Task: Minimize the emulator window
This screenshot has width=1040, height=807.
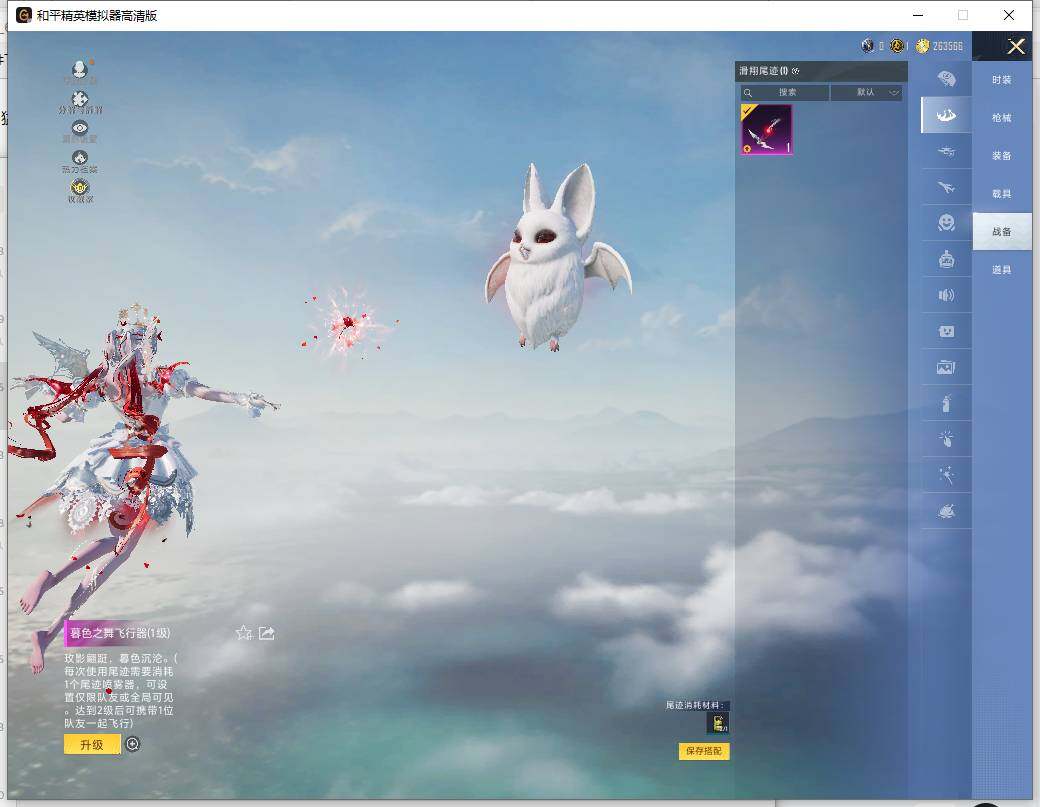Action: click(x=918, y=15)
